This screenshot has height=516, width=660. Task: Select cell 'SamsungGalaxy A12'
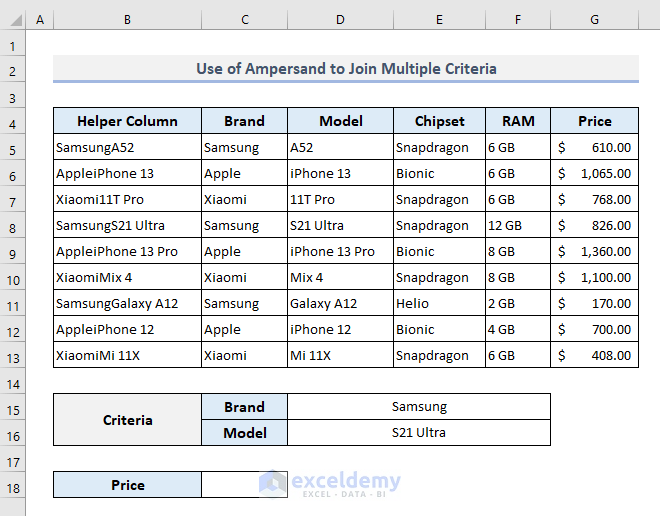coord(128,303)
